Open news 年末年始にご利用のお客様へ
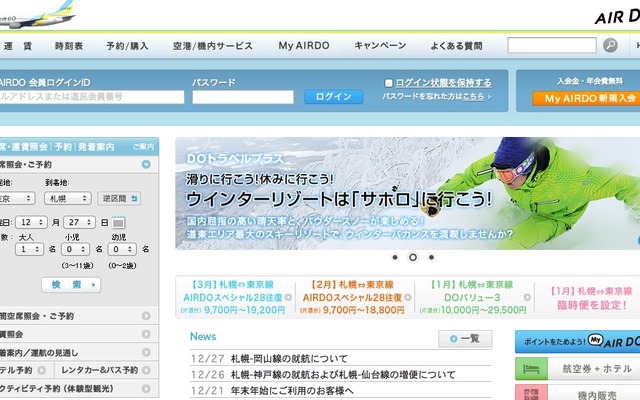 tap(292, 391)
